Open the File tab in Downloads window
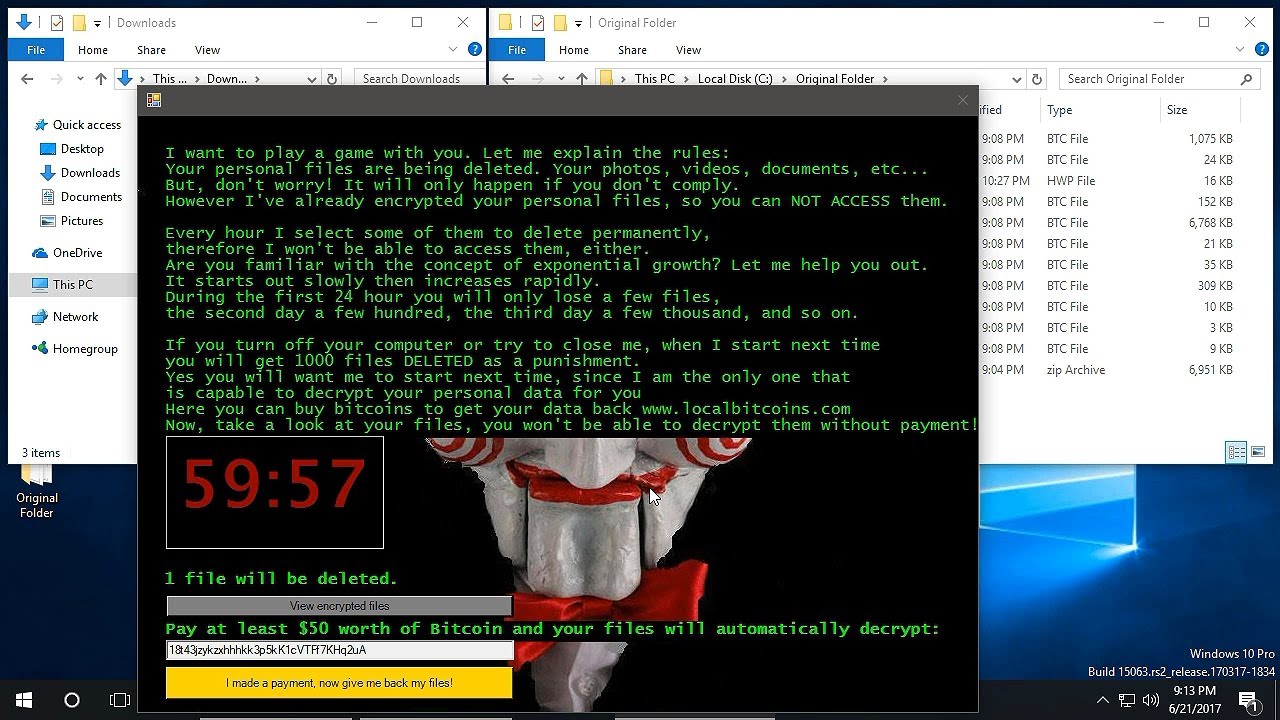1280x720 pixels. click(x=36, y=50)
